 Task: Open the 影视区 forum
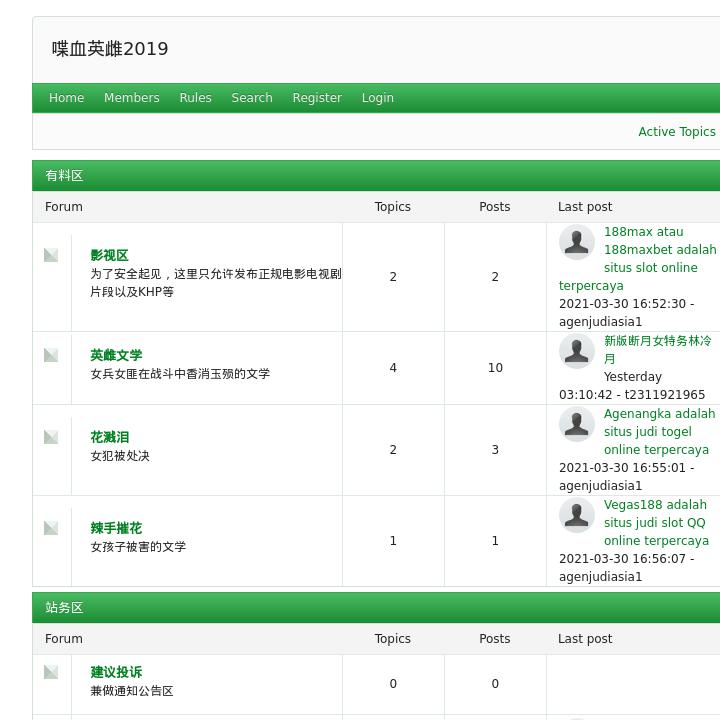pos(109,256)
